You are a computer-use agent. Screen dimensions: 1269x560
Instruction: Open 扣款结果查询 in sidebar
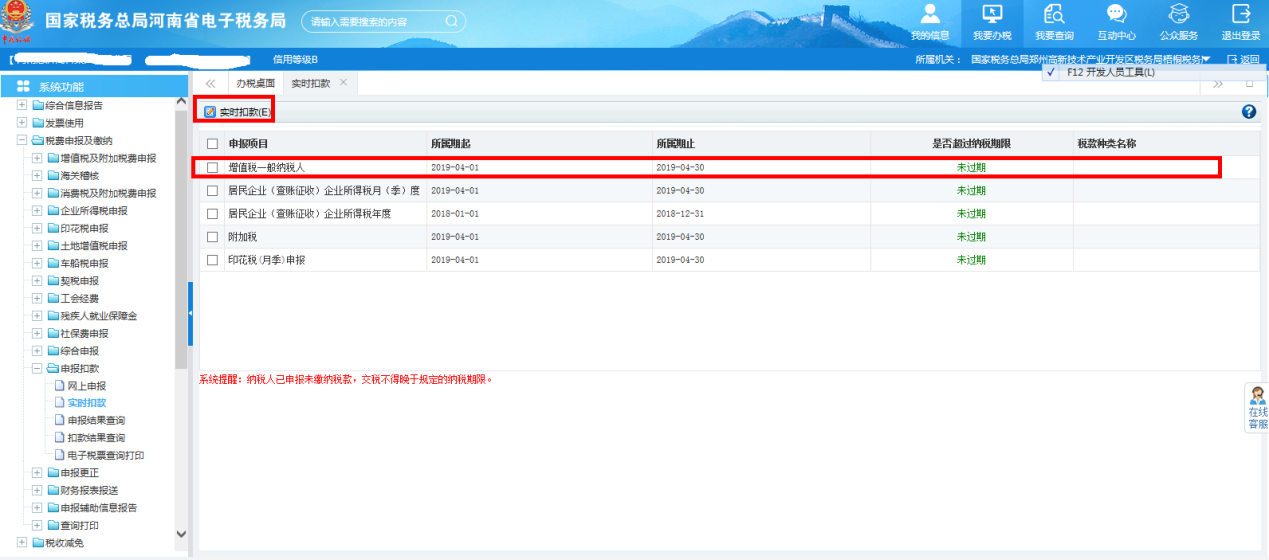pos(96,438)
